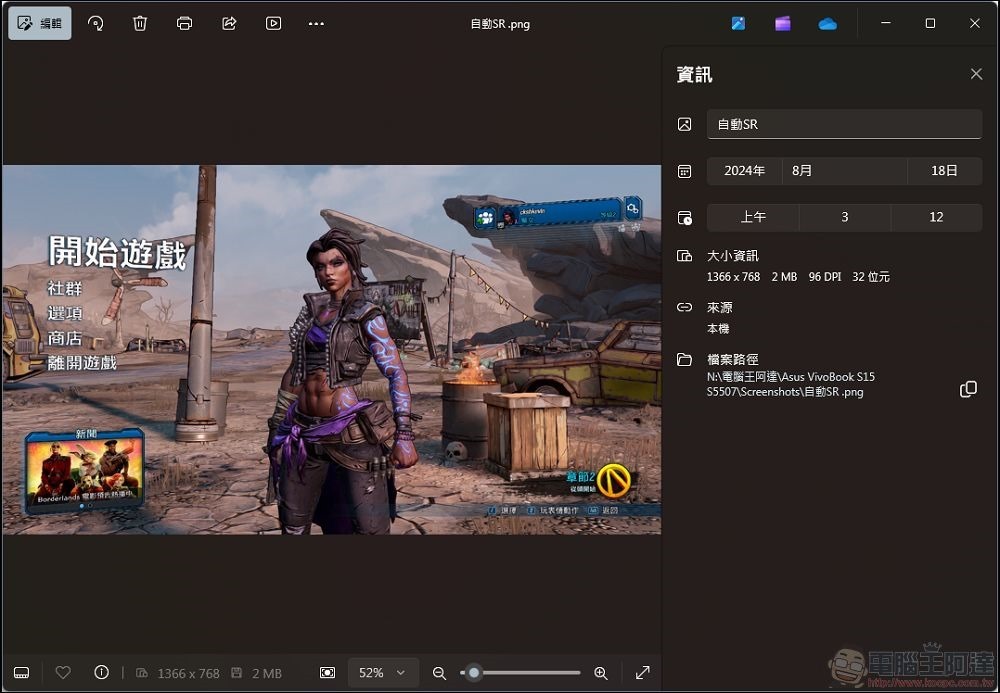Click the size icon beside 大小資訊
This screenshot has width=1000, height=693.
684,256
